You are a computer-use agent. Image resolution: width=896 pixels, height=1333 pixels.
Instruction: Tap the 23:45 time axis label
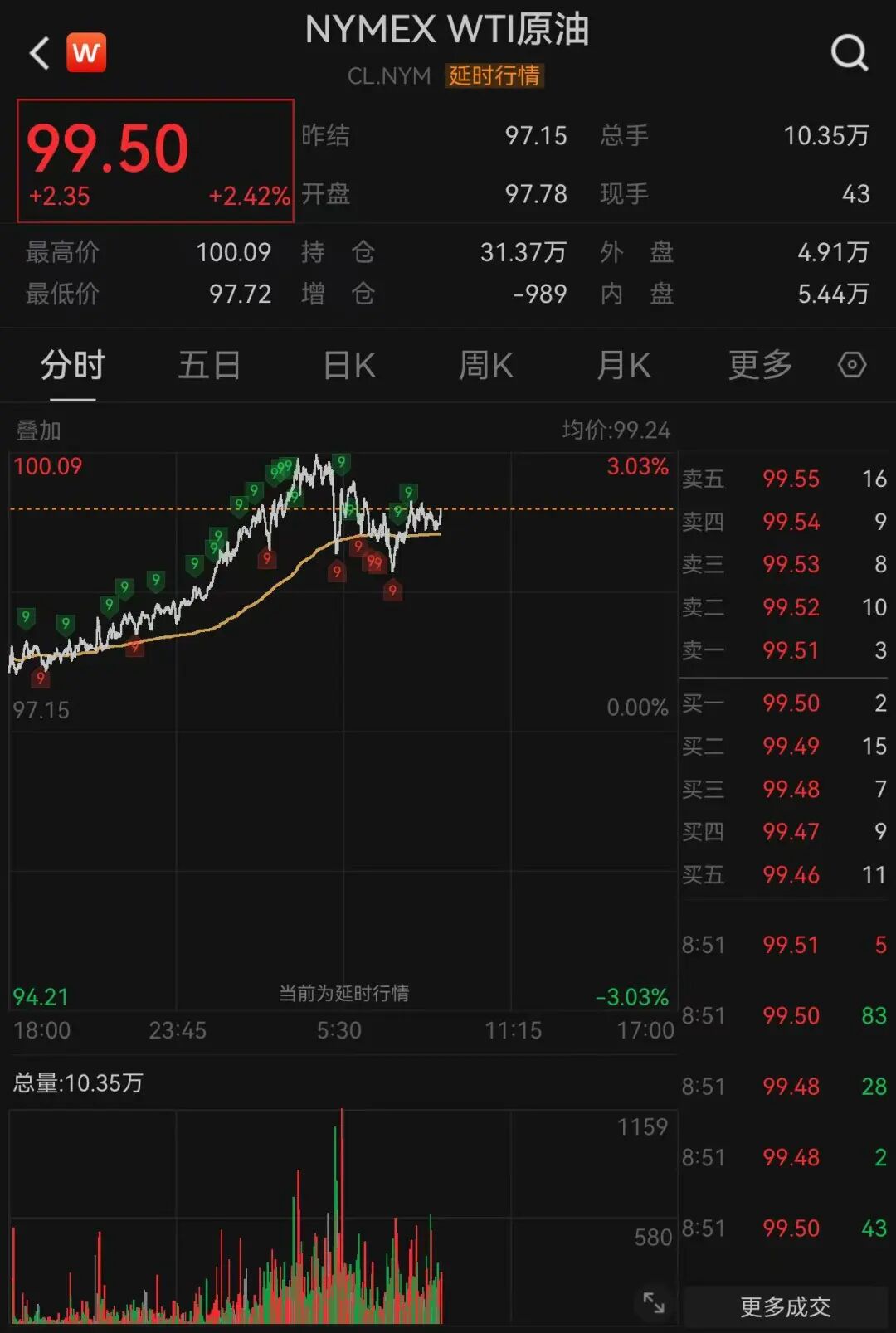coord(178,1030)
